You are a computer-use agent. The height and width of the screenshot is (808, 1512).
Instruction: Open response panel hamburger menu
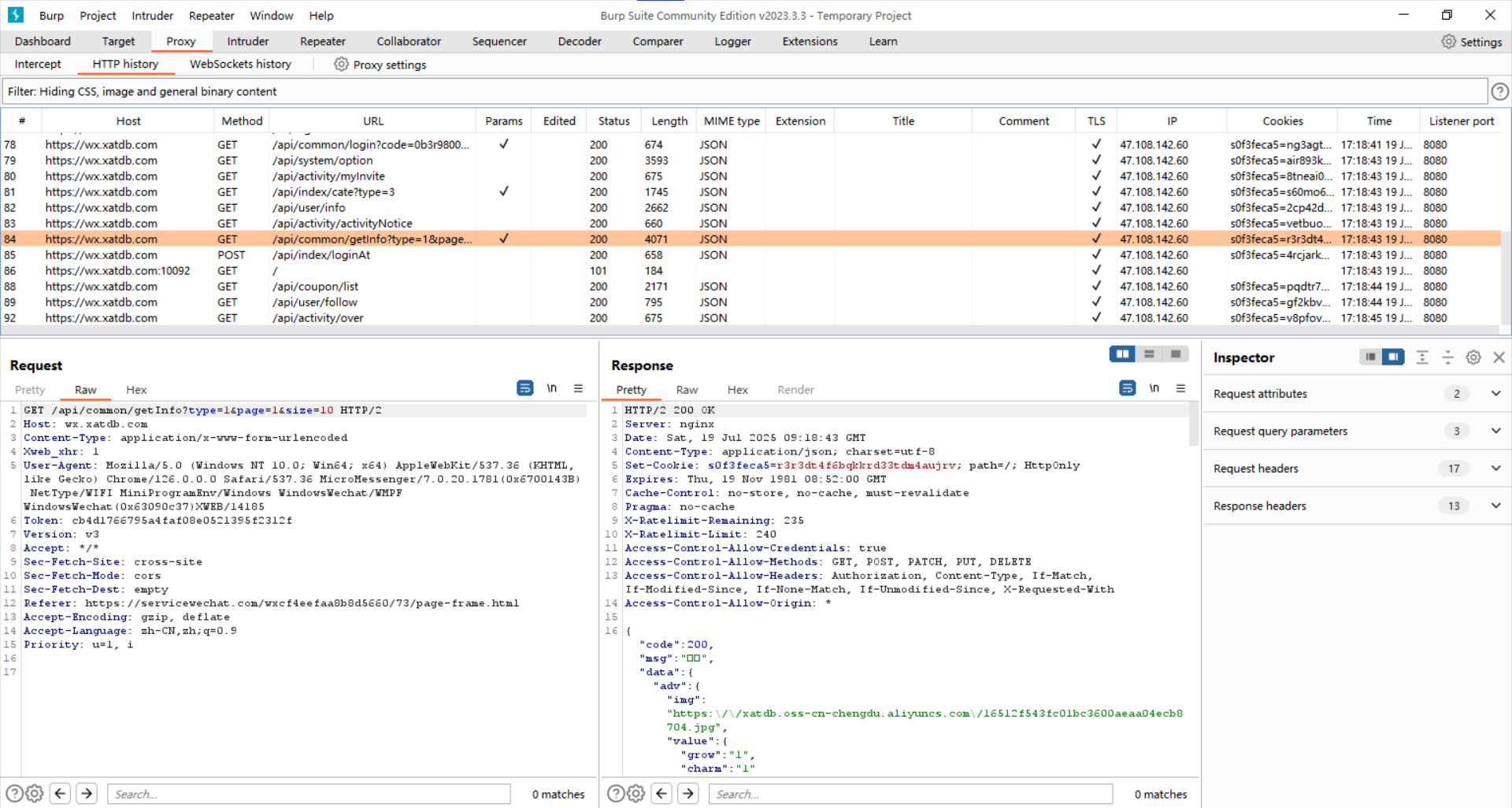(1180, 388)
